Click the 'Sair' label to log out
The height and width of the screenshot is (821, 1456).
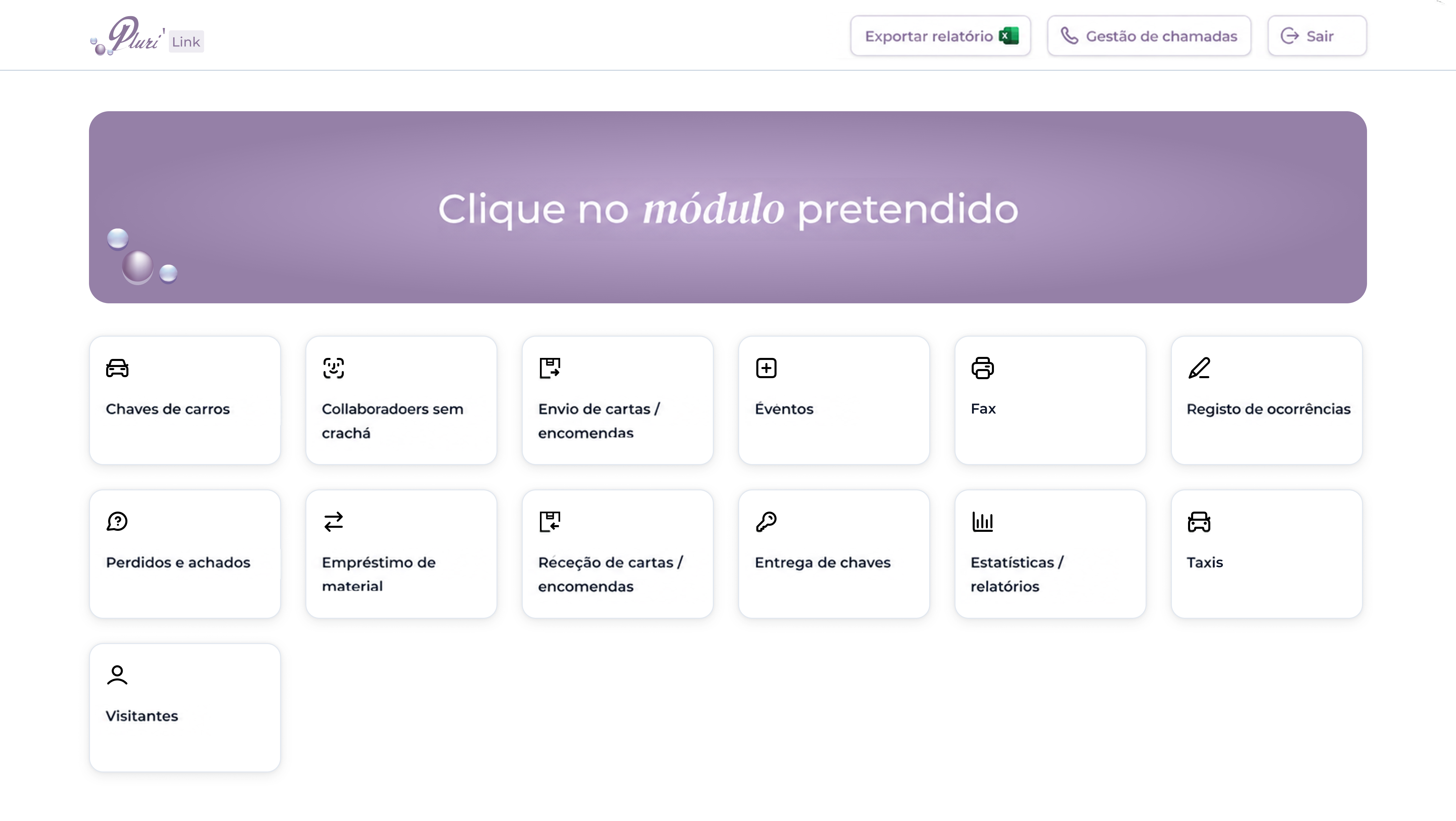tap(1320, 36)
